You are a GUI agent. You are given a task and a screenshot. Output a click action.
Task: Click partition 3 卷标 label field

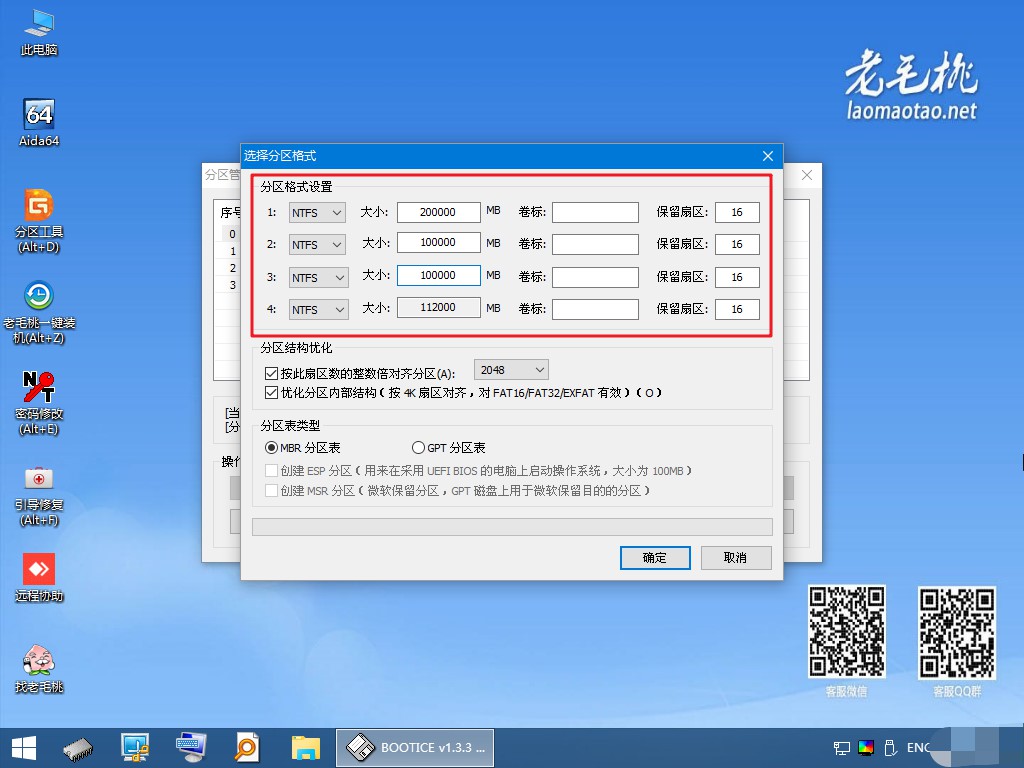[595, 277]
